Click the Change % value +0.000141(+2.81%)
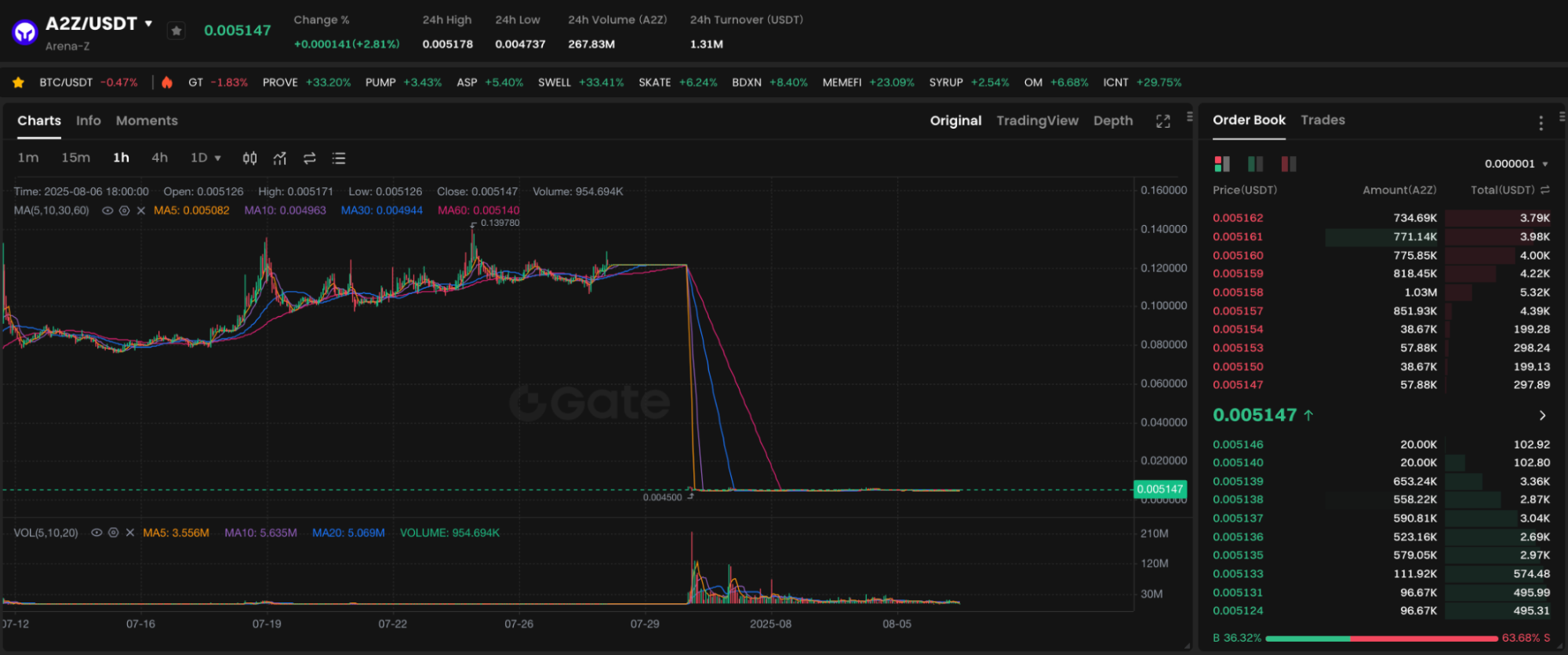The width and height of the screenshot is (1568, 655). (347, 45)
